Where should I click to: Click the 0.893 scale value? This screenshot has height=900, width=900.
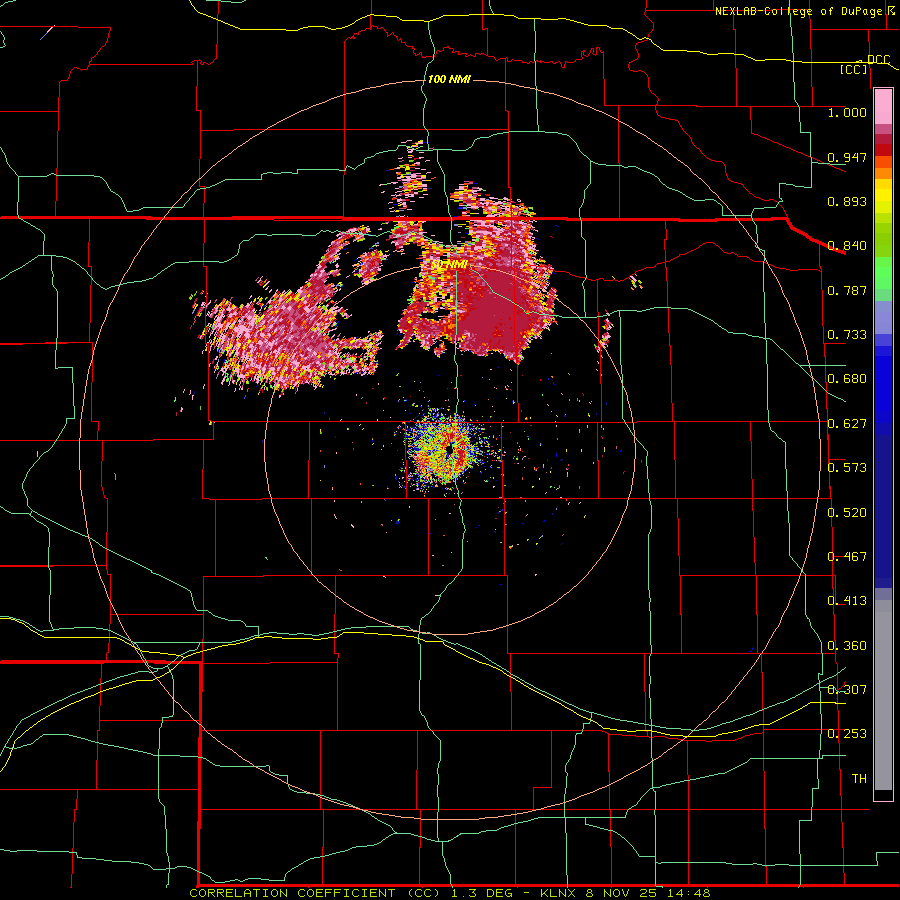click(847, 201)
